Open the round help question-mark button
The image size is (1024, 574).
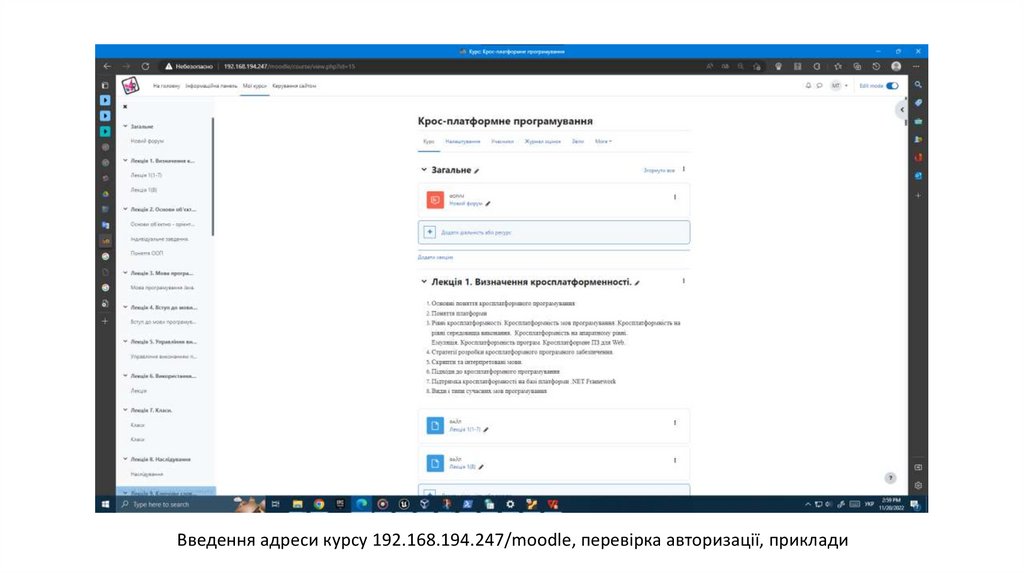point(890,478)
